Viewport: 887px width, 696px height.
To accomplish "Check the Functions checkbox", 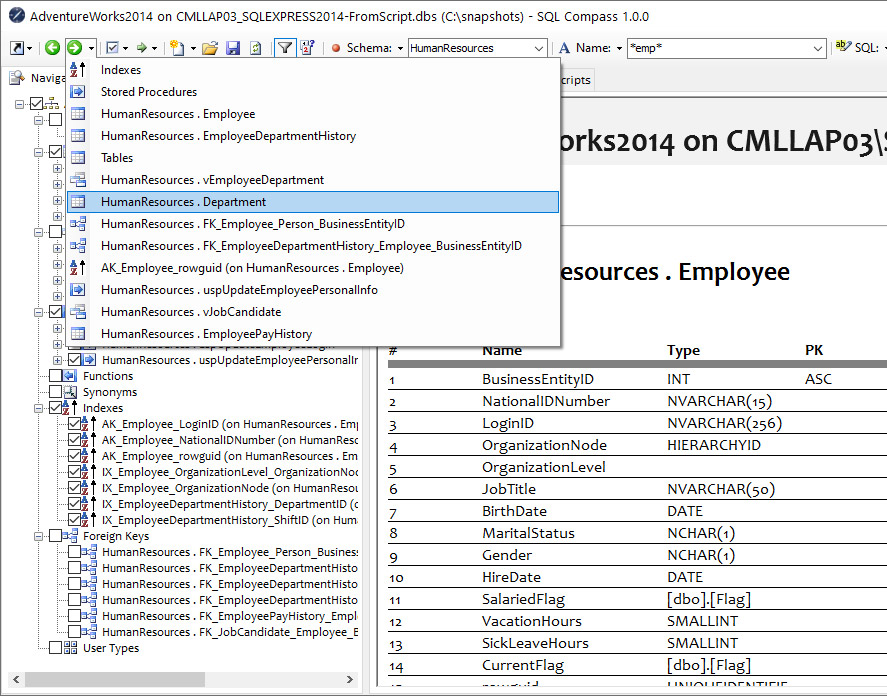I will tap(56, 376).
